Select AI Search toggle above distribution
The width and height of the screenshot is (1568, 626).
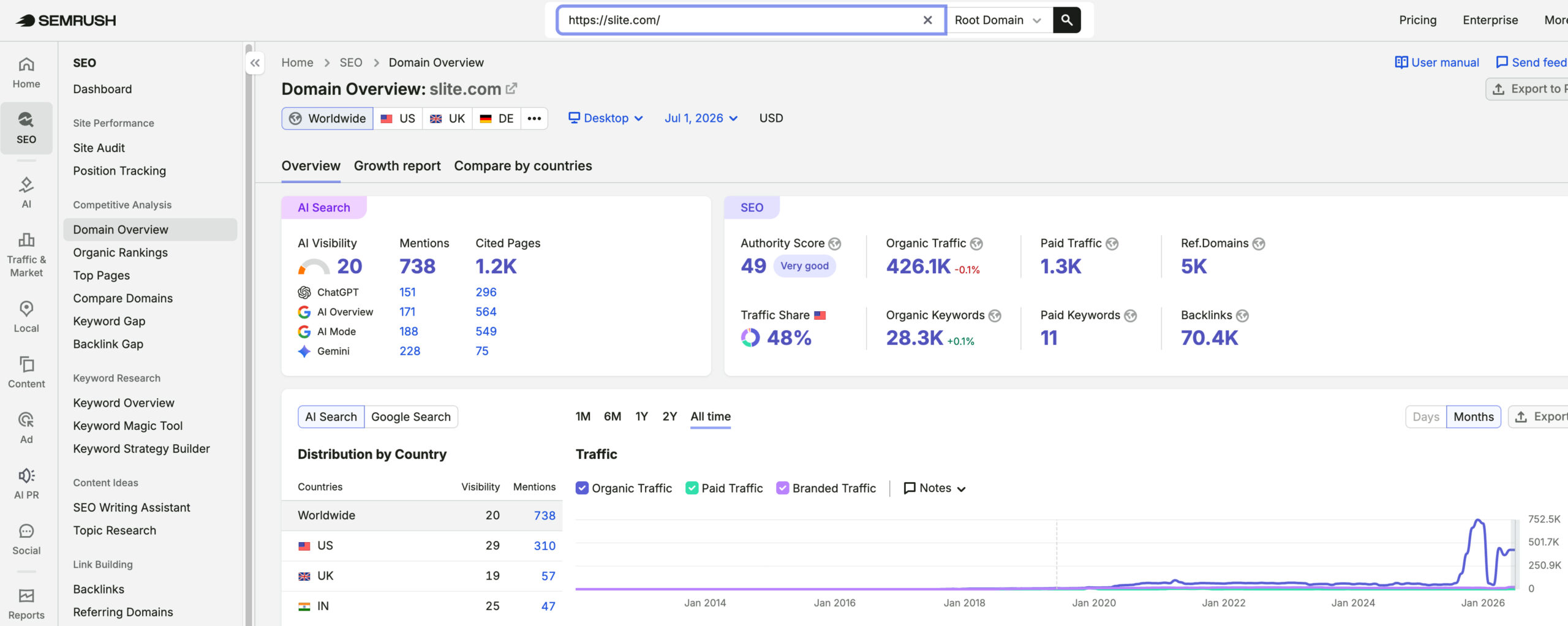click(x=331, y=417)
